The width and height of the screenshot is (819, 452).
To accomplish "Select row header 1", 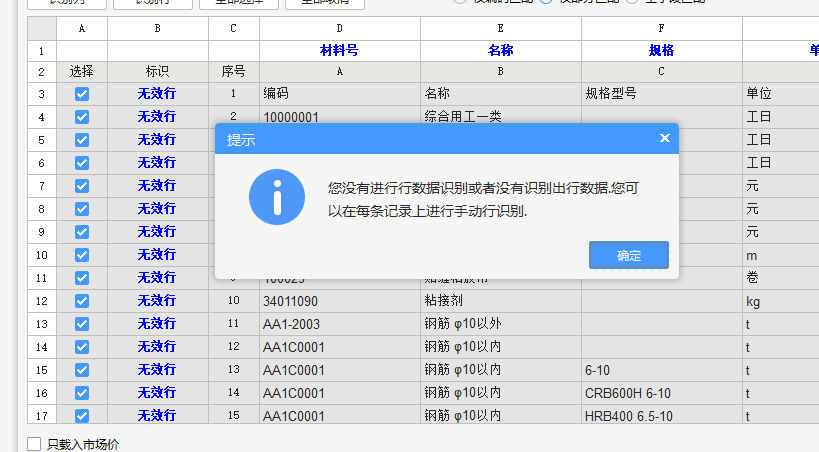I will click(x=42, y=51).
